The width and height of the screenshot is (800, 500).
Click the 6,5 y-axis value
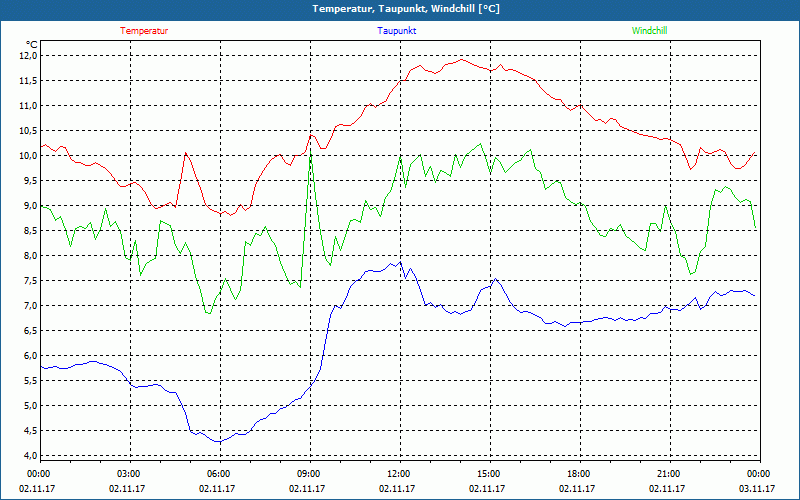pyautogui.click(x=31, y=331)
